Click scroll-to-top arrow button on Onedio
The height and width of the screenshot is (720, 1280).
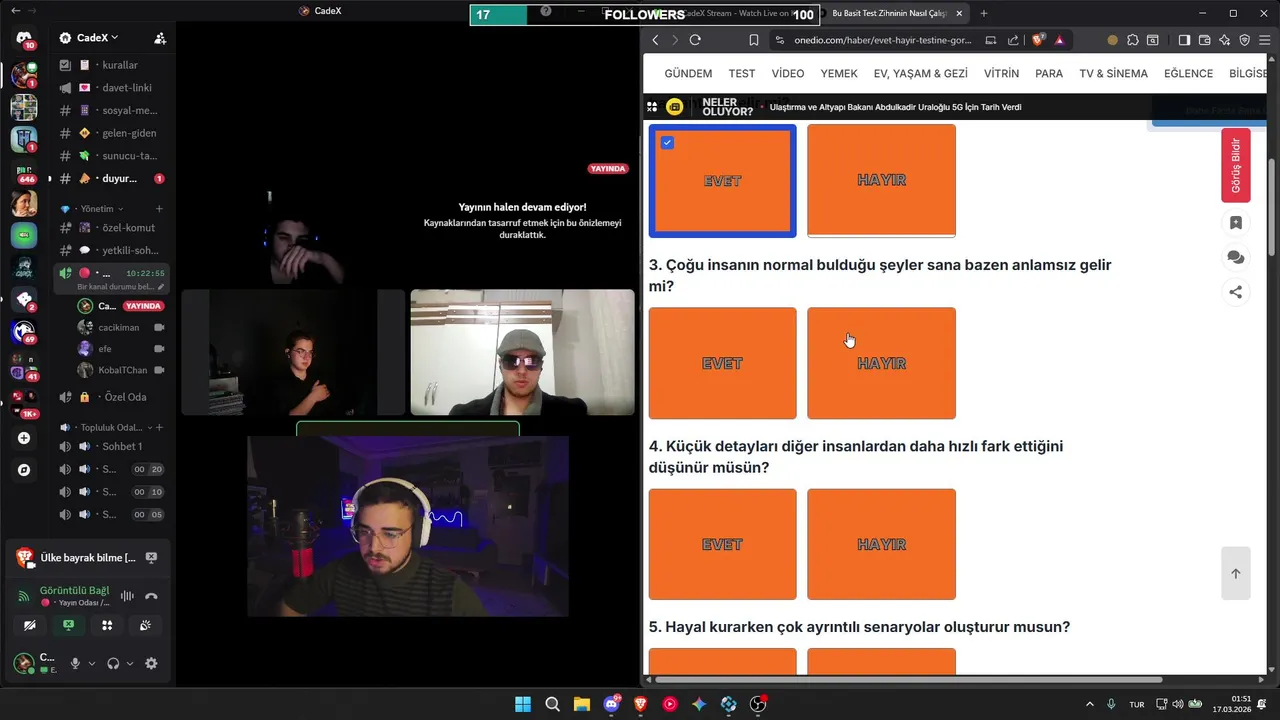tap(1236, 573)
